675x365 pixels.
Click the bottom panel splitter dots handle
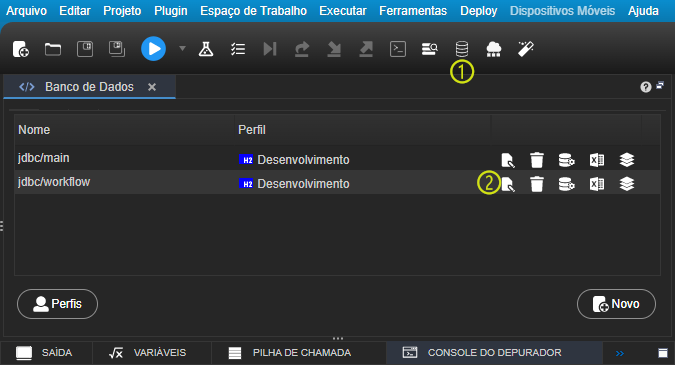pyautogui.click(x=338, y=338)
